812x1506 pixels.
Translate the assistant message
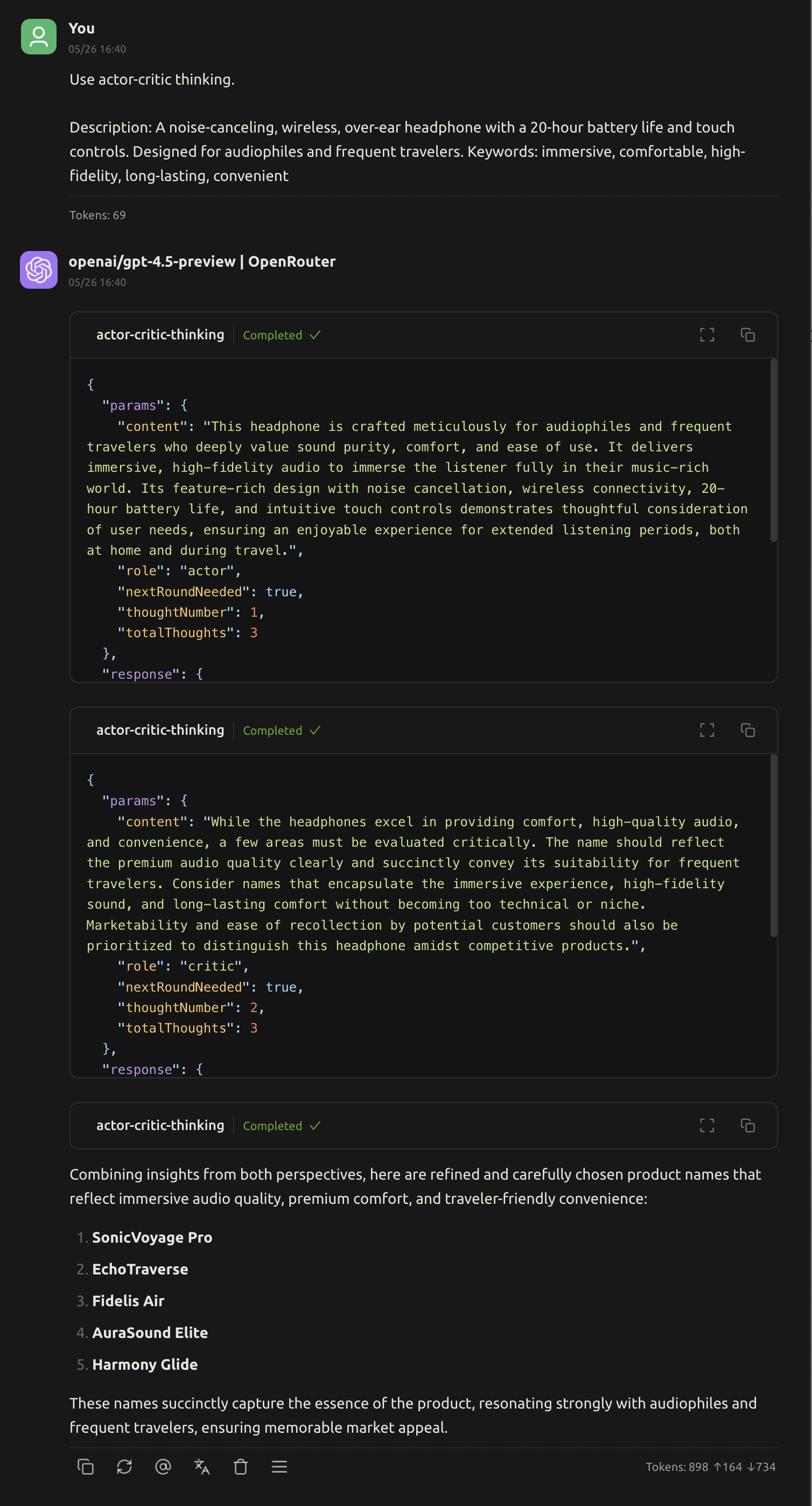click(202, 1467)
